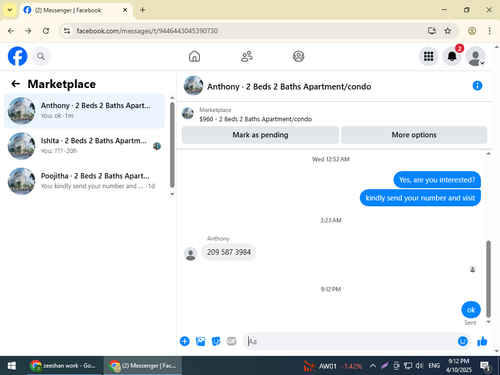Click the install app icon in address bar
The width and height of the screenshot is (500, 375).
[x=432, y=31]
